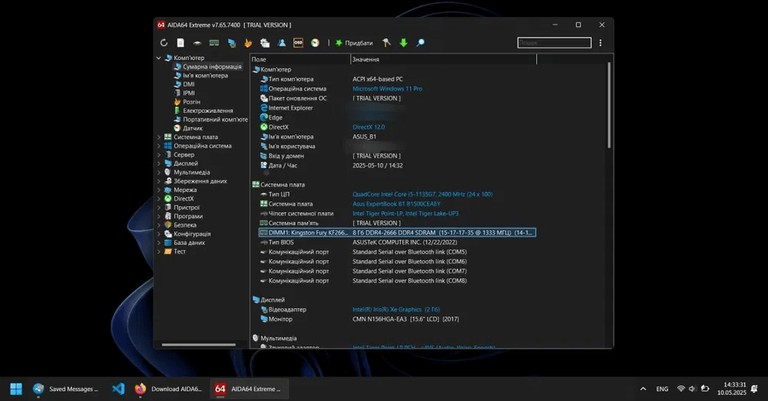The height and width of the screenshot is (401, 768).
Task: Open the flame stability test icon
Action: click(x=248, y=43)
